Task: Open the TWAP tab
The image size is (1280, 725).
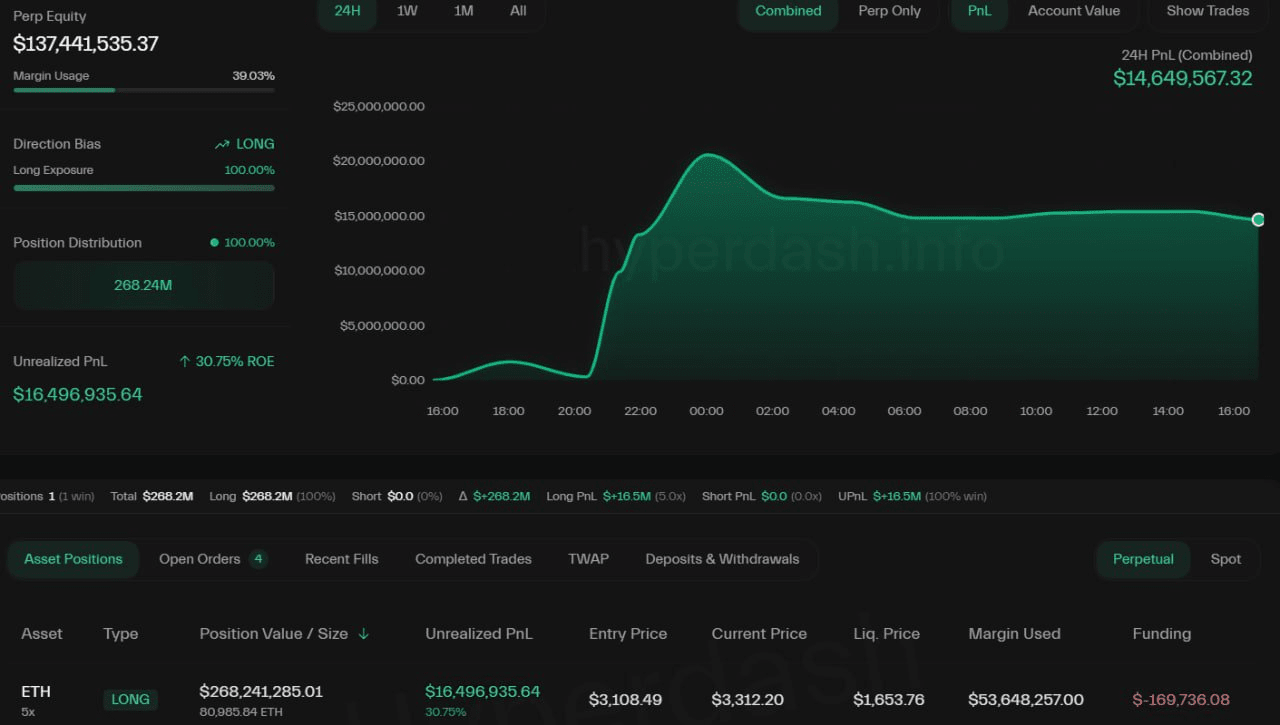Action: click(588, 559)
